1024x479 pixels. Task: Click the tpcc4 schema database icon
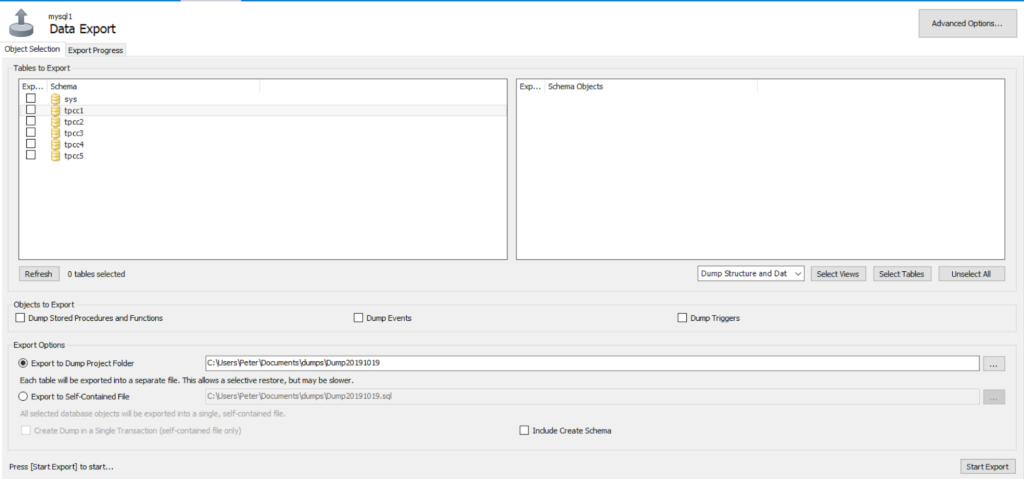pos(56,144)
